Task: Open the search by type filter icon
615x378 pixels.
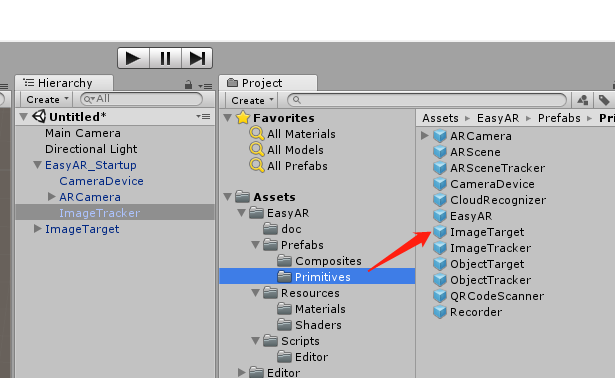Action: (x=583, y=100)
